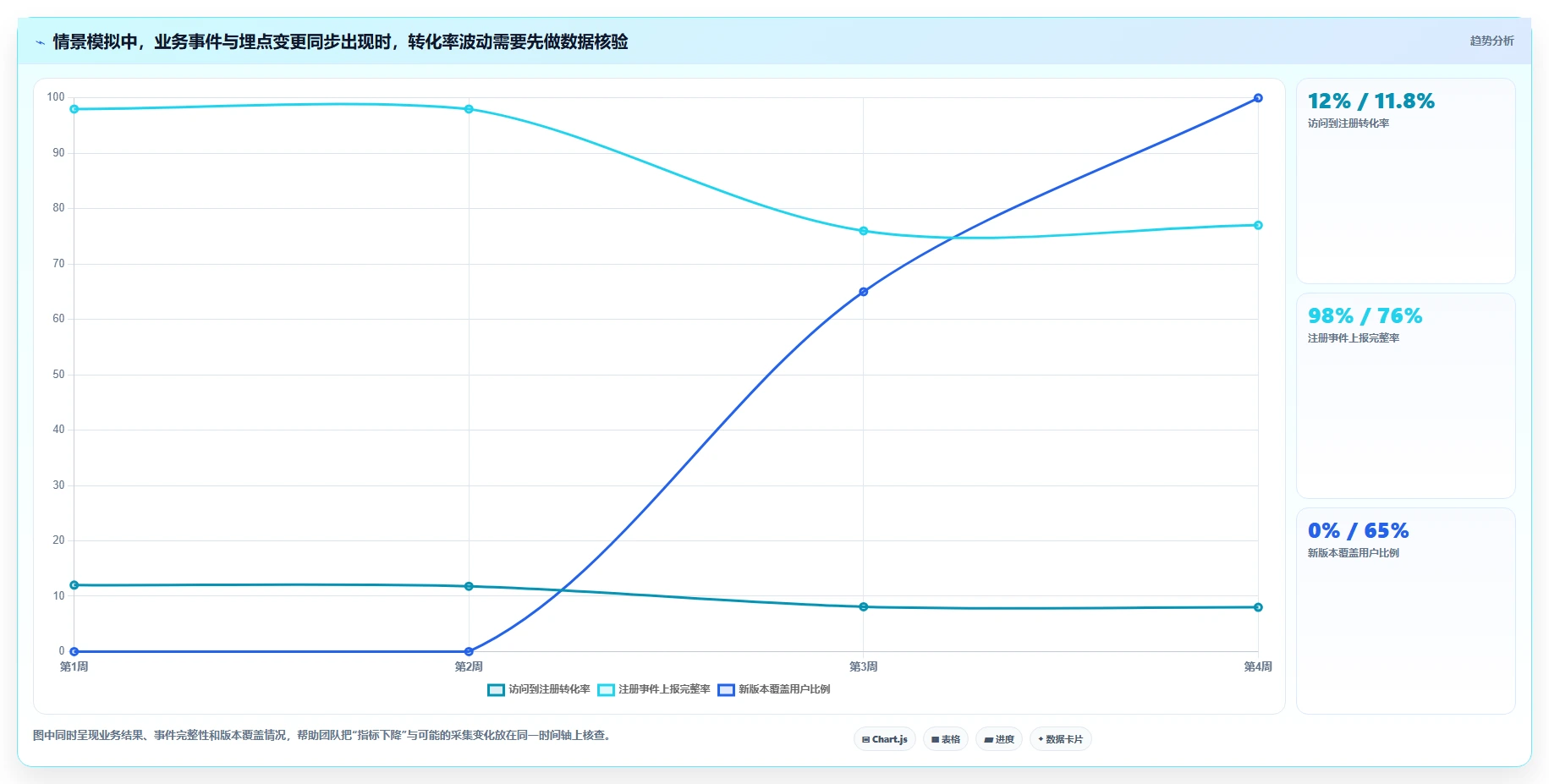This screenshot has height=784, width=1549.
Task: Click the 第2周 x-axis label
Action: point(469,666)
